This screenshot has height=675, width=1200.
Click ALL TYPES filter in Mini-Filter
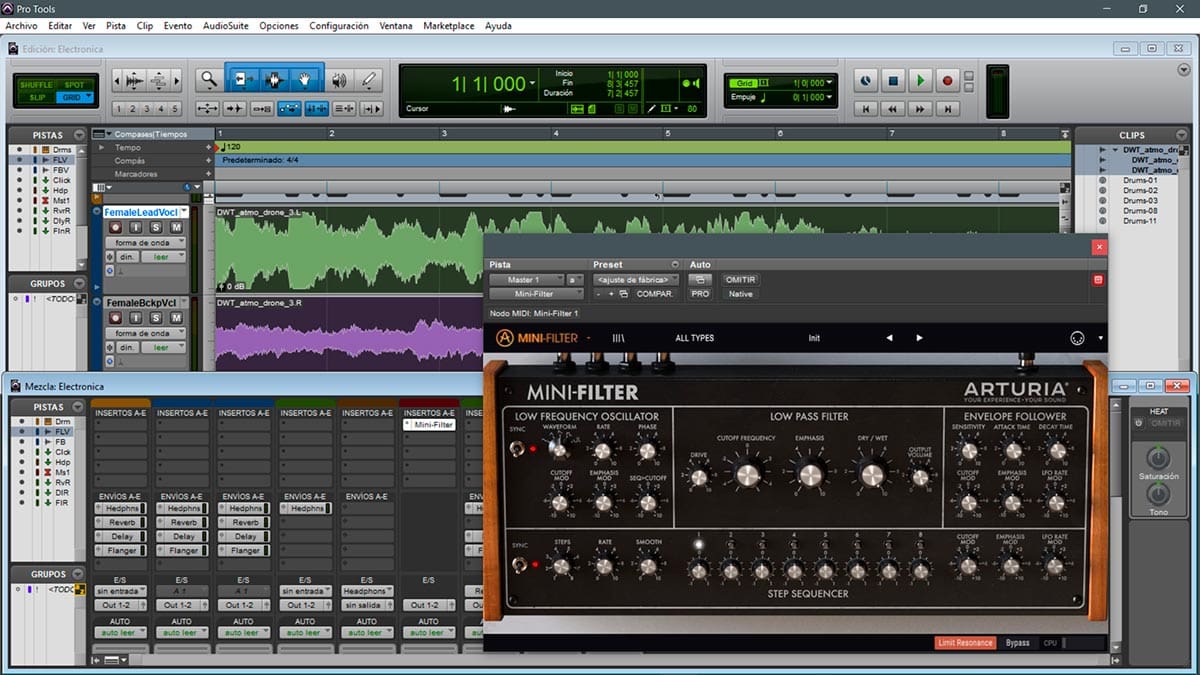(x=694, y=338)
